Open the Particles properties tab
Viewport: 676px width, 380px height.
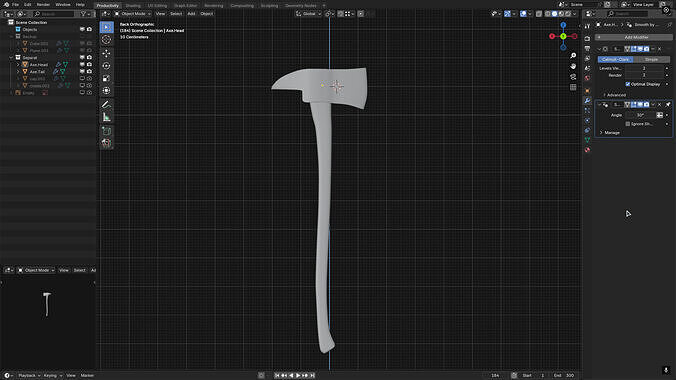pos(587,110)
